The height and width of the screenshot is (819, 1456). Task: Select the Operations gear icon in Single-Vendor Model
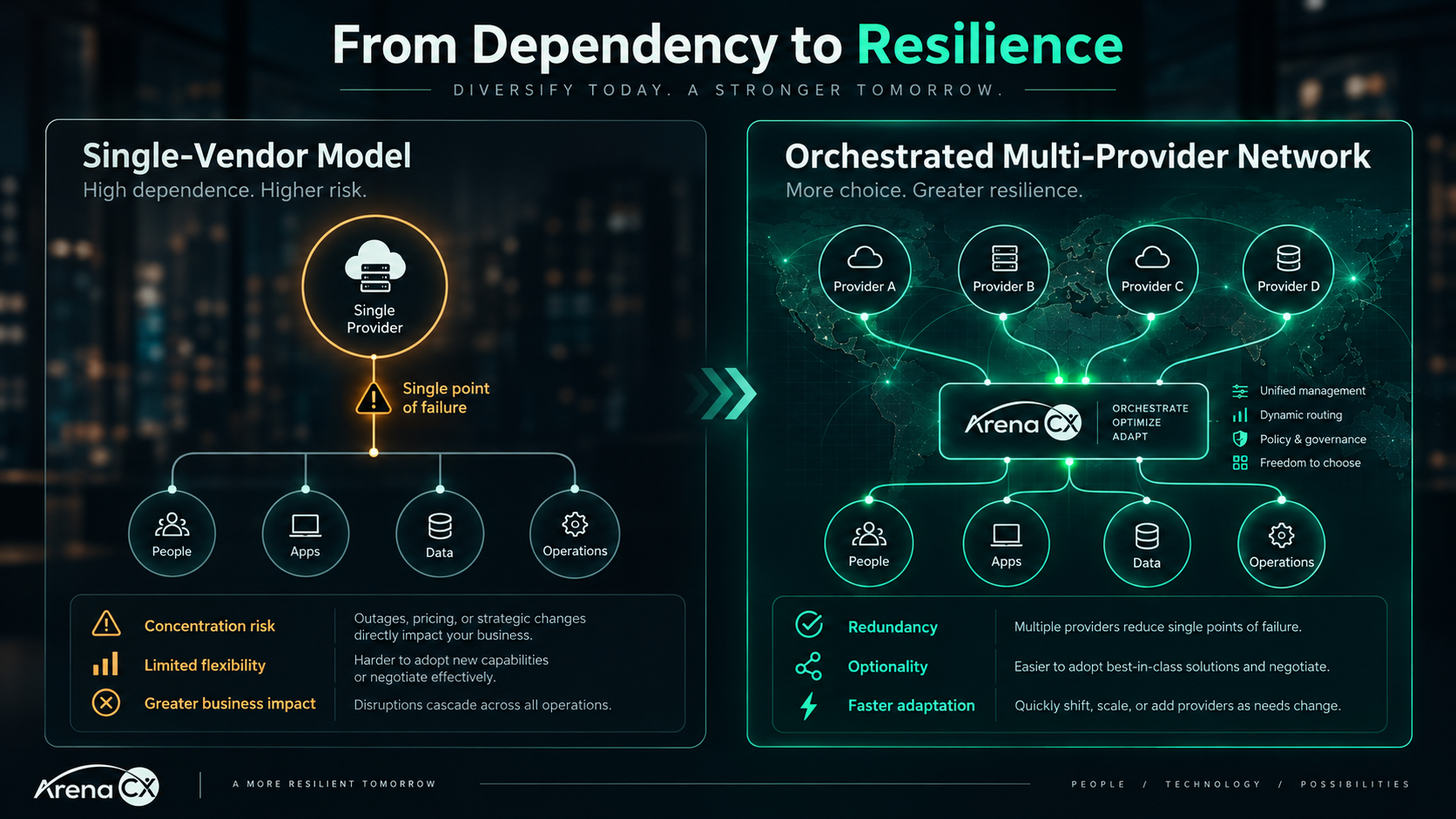click(575, 524)
